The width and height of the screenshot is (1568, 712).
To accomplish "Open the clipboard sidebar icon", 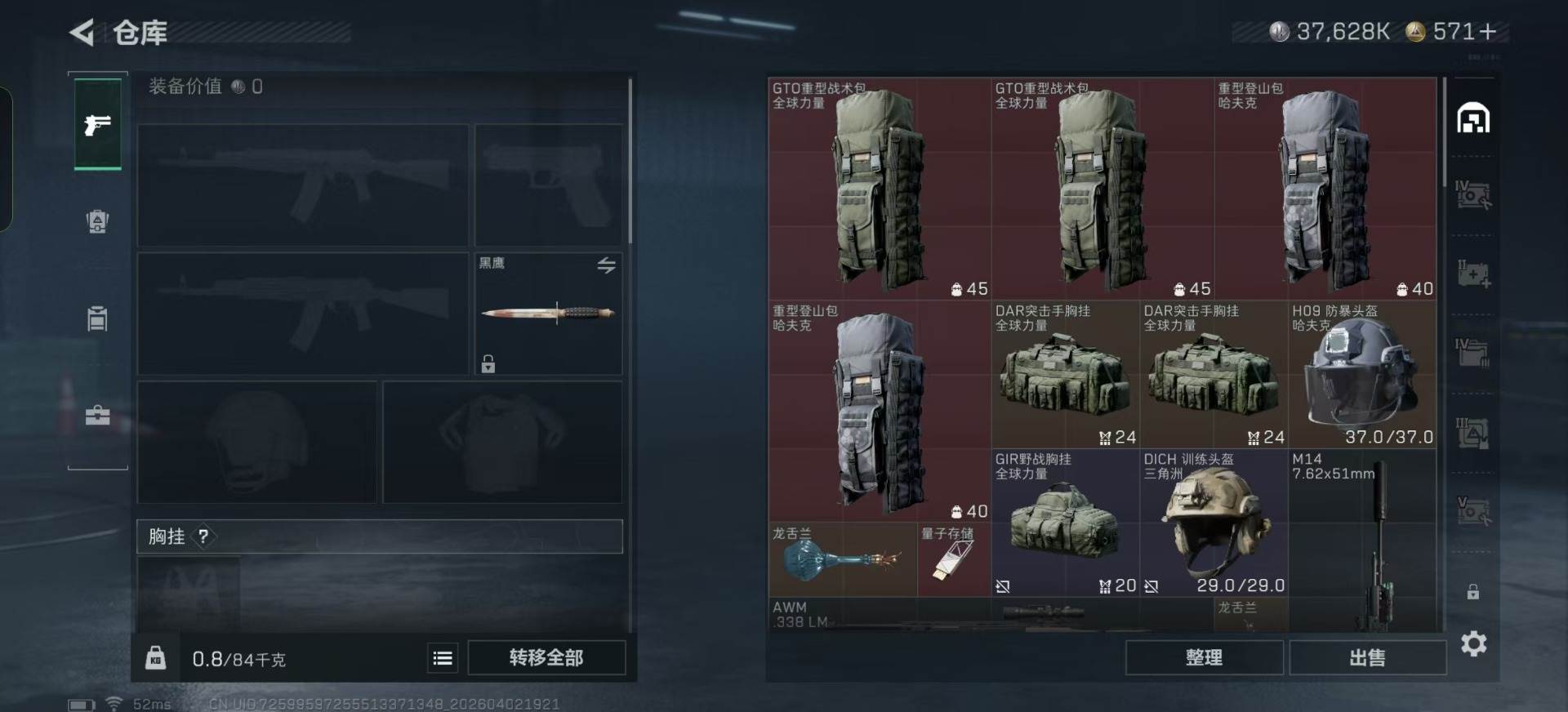I will pyautogui.click(x=98, y=318).
